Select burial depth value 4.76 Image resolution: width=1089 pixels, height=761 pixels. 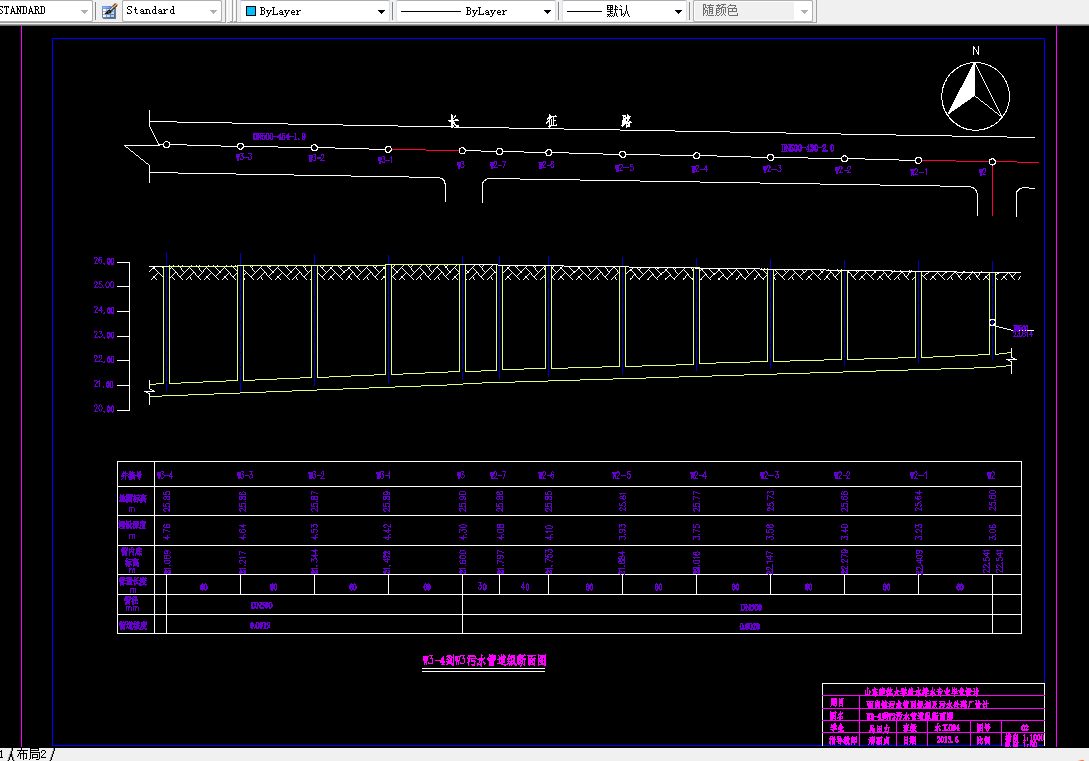[x=167, y=531]
